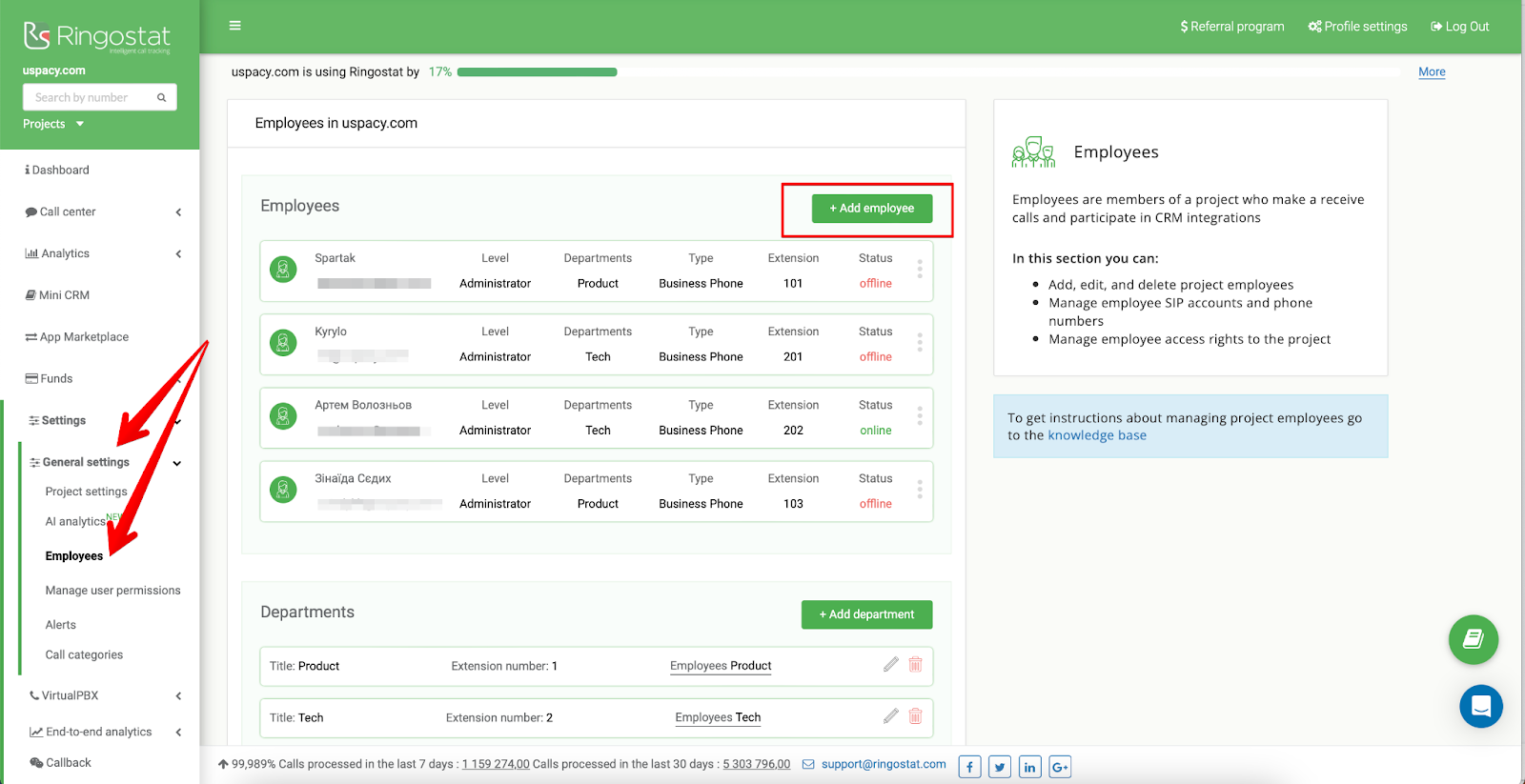
Task: Expand the Analytics menu chevron
Action: tap(178, 254)
